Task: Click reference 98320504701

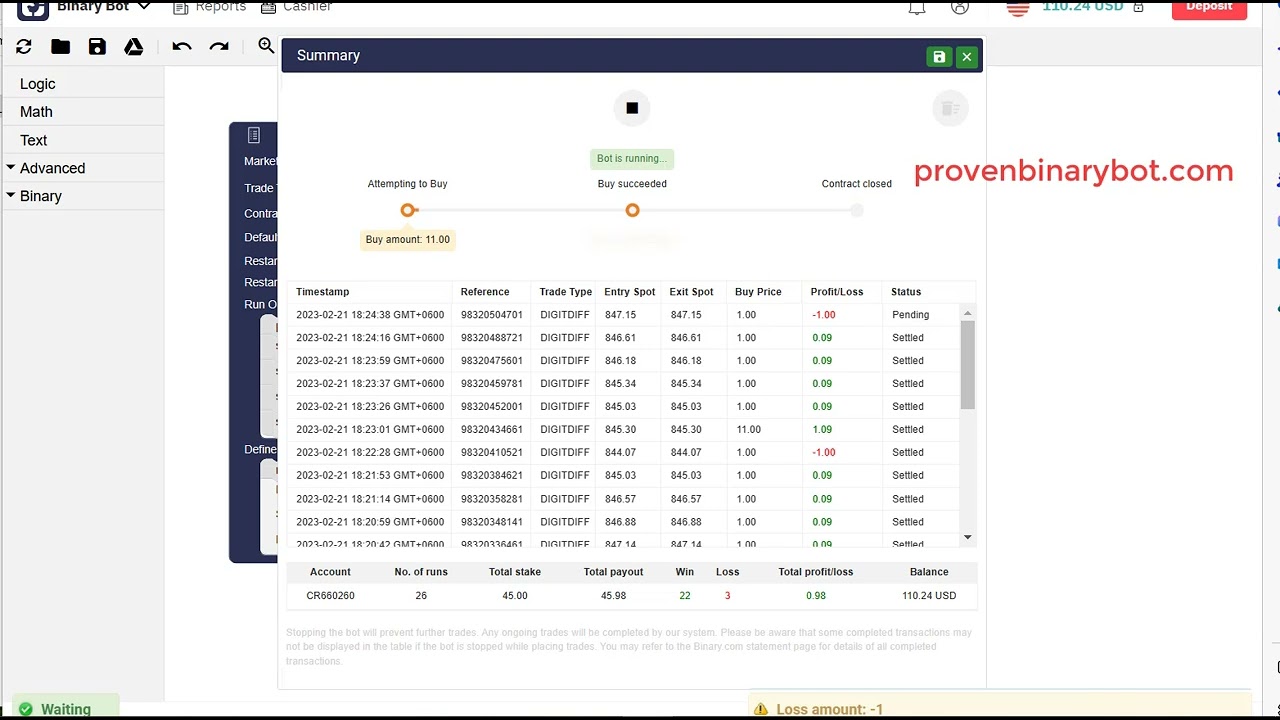Action: pyautogui.click(x=492, y=315)
